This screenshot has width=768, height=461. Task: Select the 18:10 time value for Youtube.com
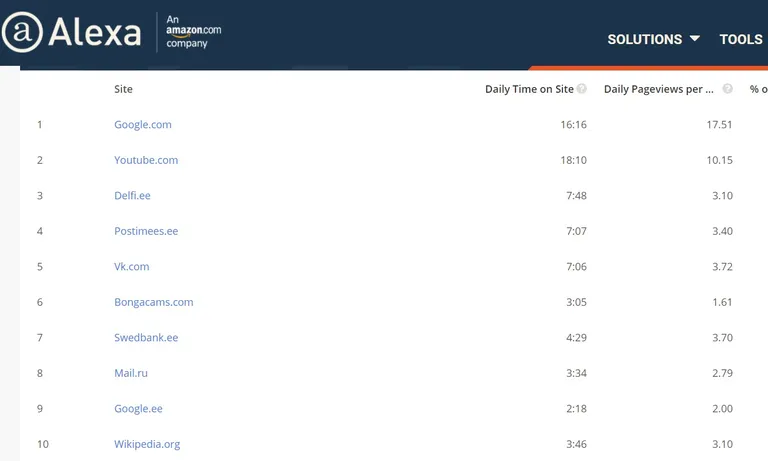tap(574, 160)
